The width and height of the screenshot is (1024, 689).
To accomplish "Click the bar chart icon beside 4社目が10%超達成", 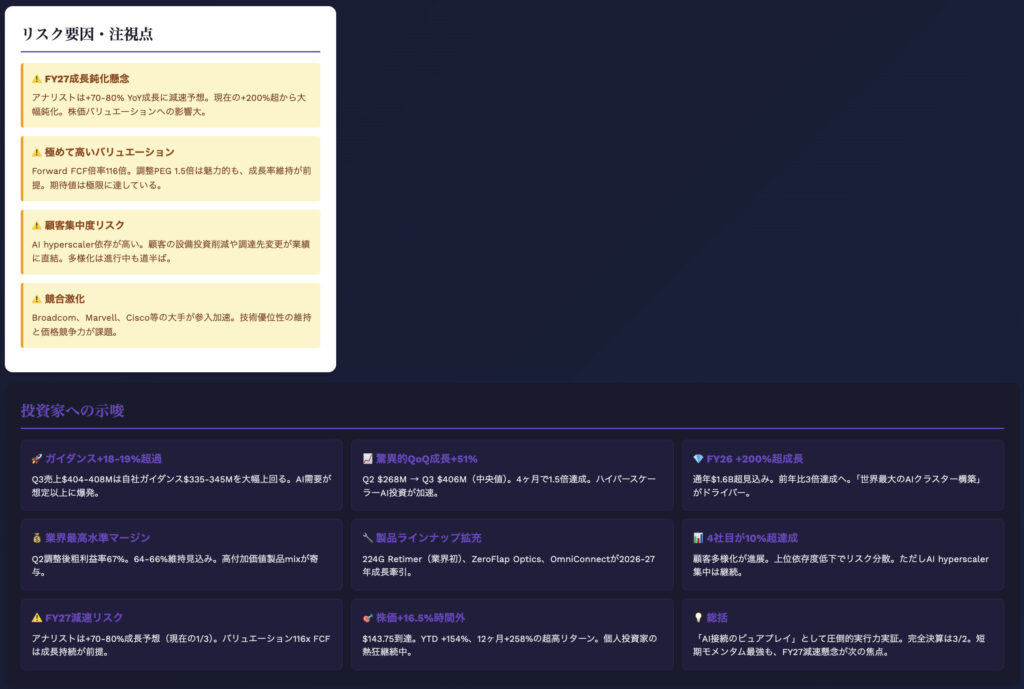I will click(698, 538).
